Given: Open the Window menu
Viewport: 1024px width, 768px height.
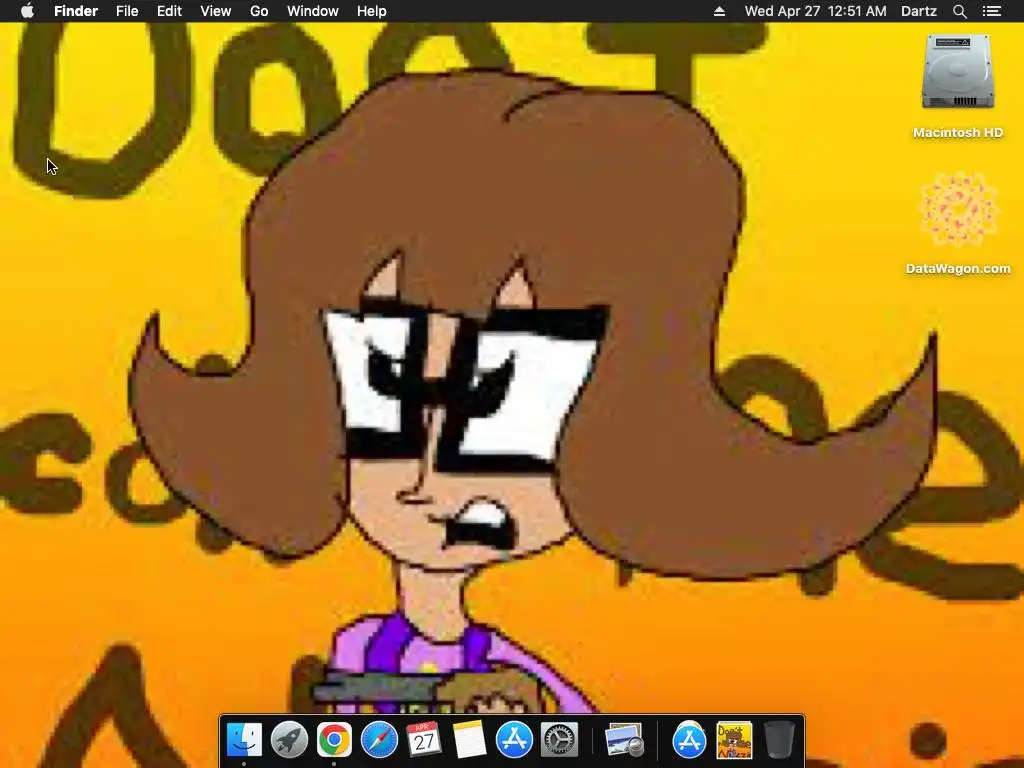Looking at the screenshot, I should click(x=313, y=11).
